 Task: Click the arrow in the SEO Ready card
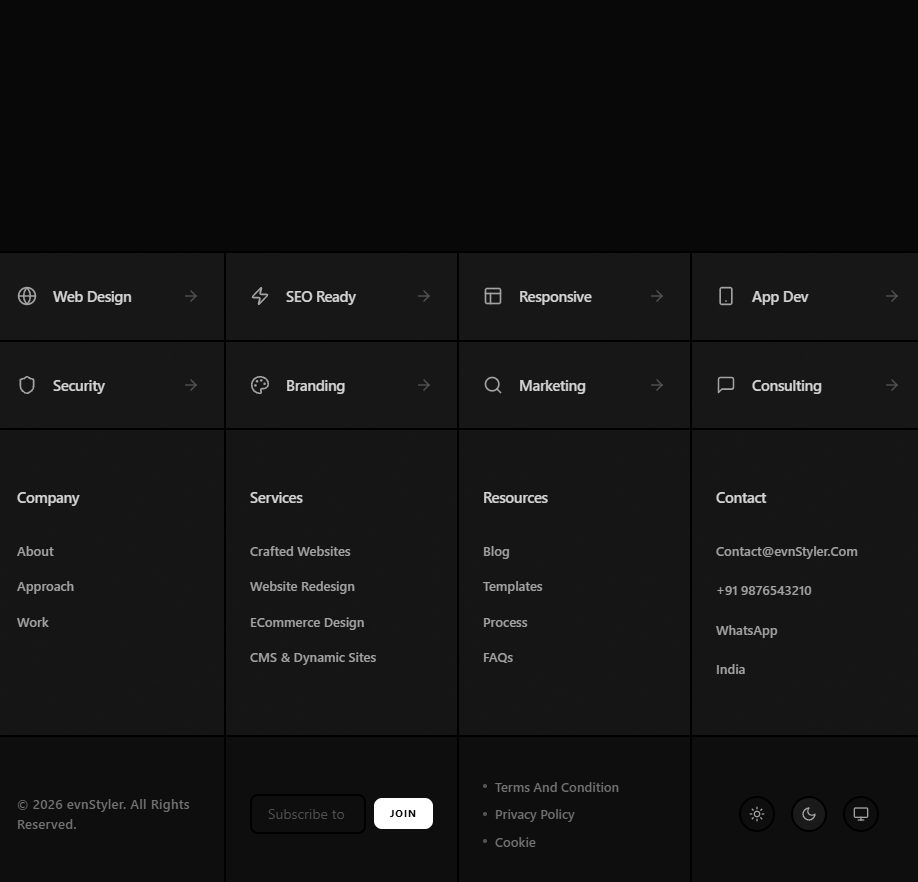[x=424, y=296]
